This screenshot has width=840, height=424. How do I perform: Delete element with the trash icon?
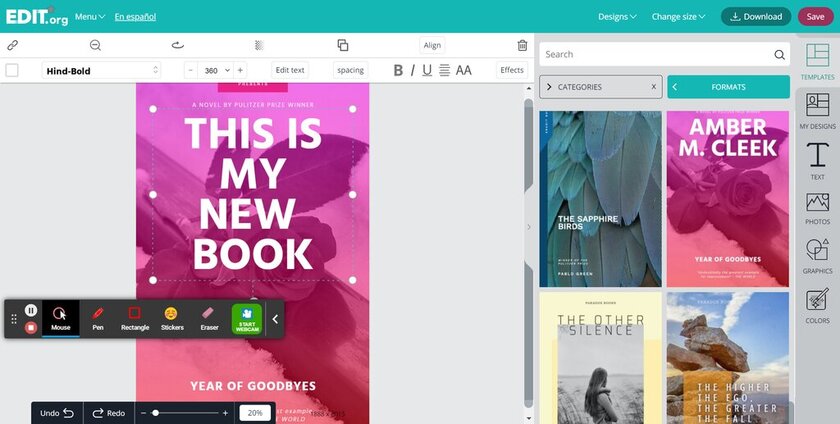pos(522,45)
